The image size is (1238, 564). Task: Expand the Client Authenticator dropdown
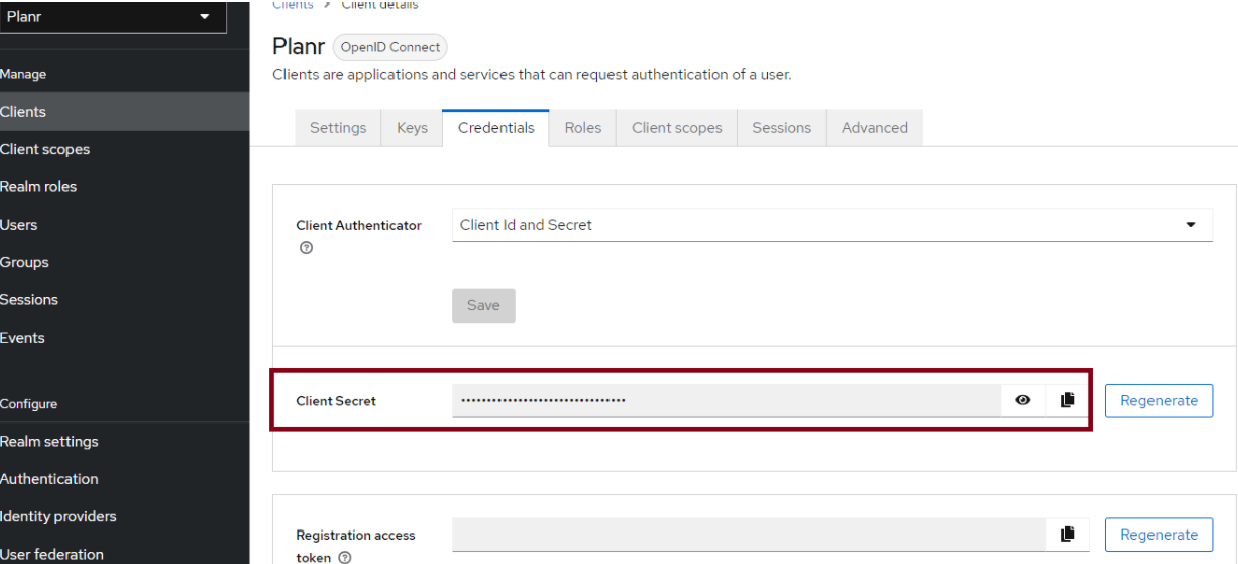click(x=832, y=225)
